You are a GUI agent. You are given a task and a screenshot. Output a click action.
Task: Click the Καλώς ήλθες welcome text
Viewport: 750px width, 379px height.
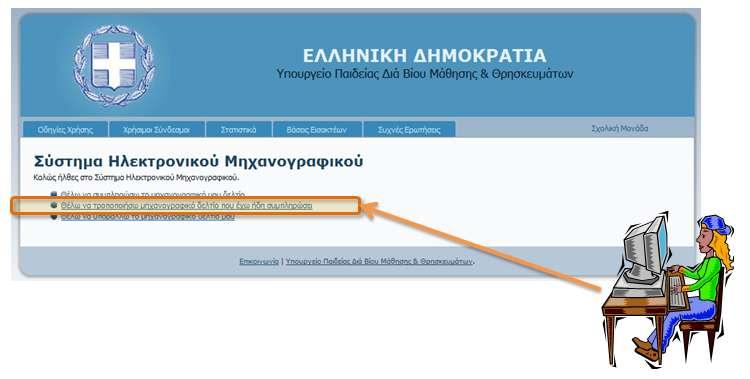(136, 178)
